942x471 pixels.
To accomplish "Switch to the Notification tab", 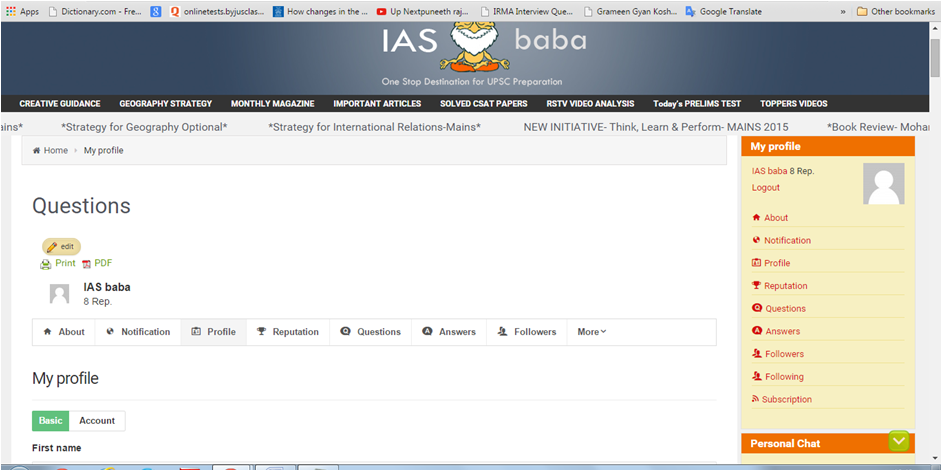I will click(138, 332).
